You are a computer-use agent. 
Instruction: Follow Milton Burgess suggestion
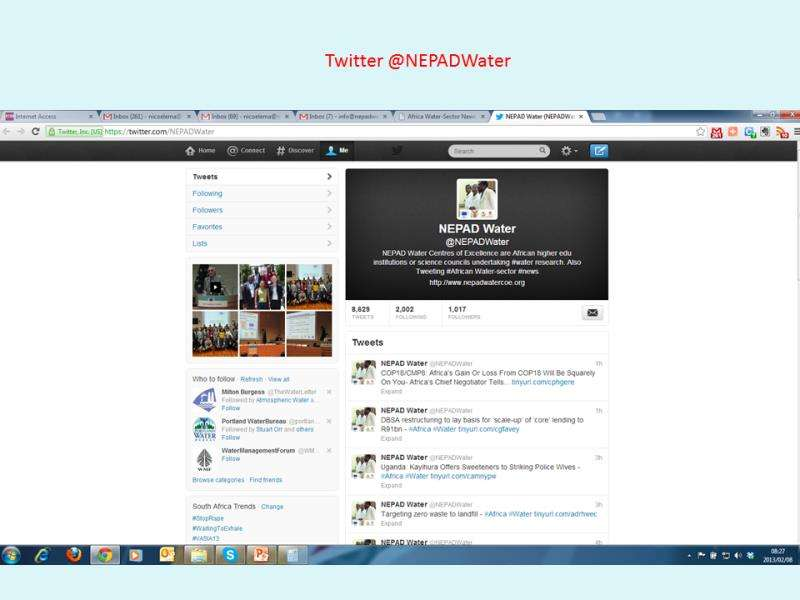tap(231, 409)
